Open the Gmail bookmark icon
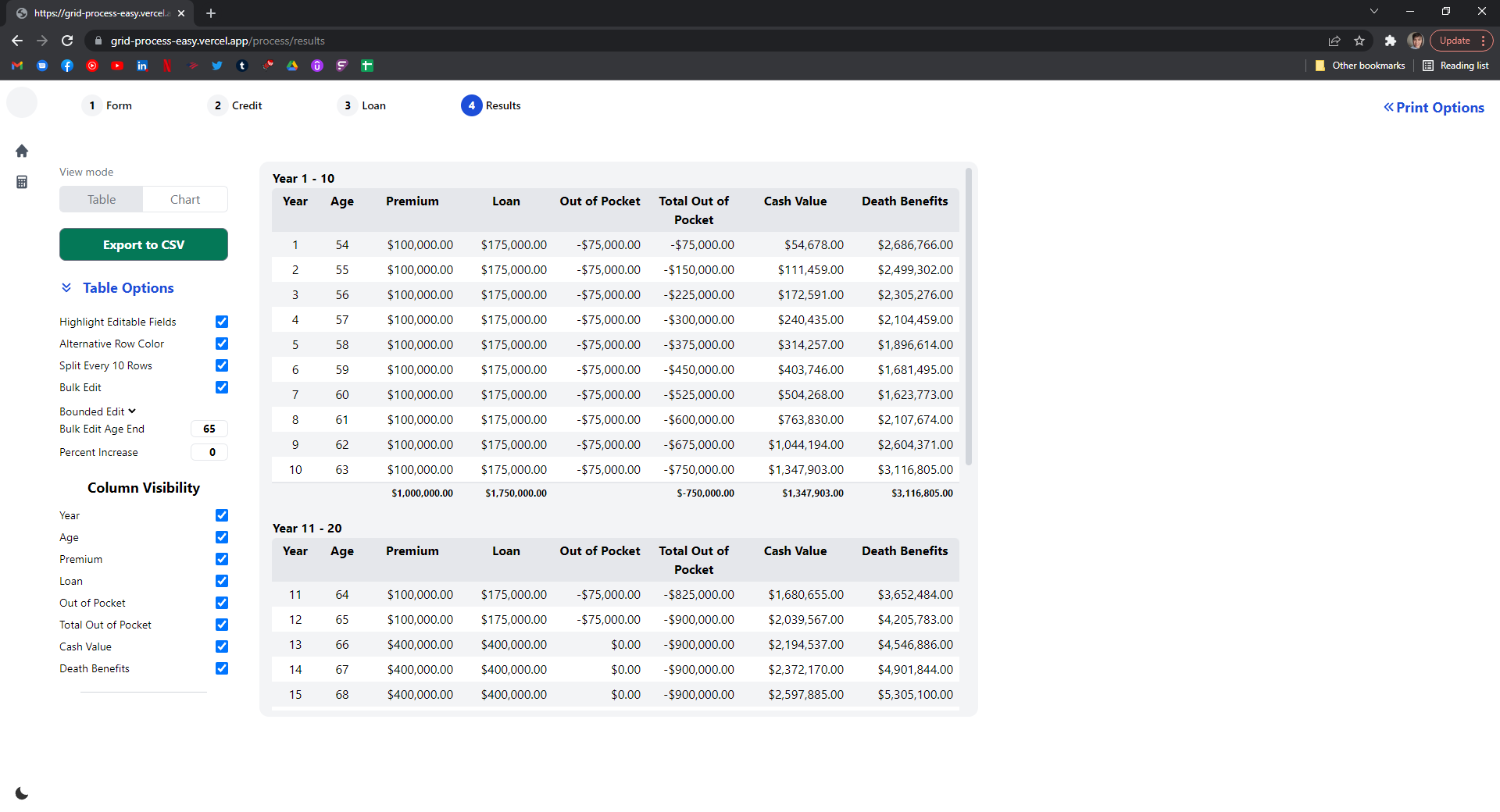1500x812 pixels. click(17, 66)
